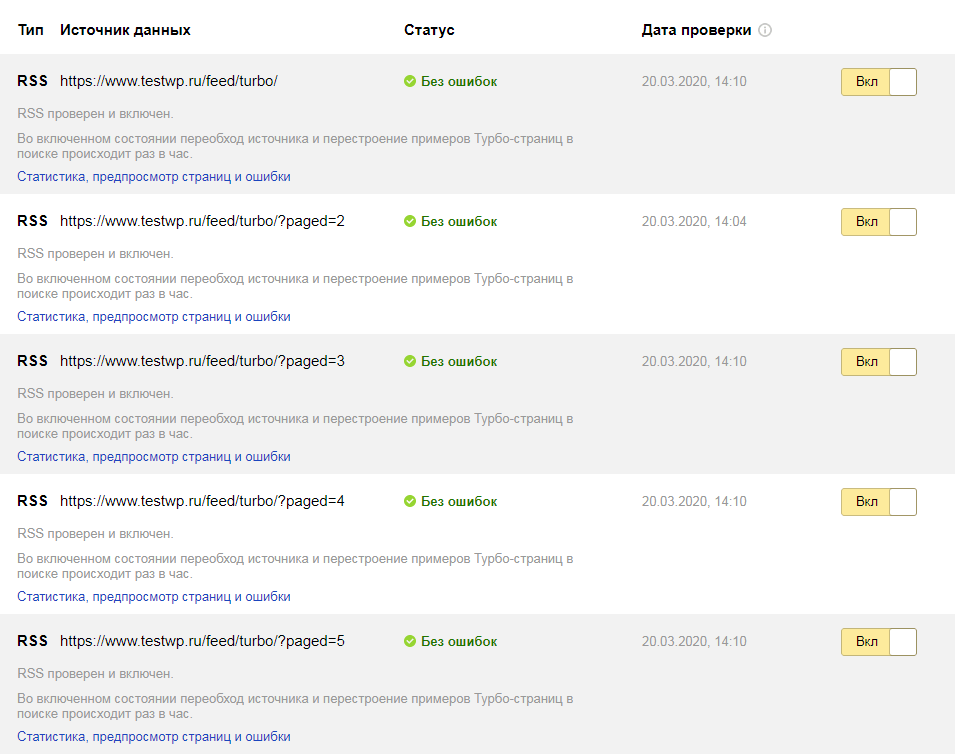Image resolution: width=955 pixels, height=754 pixels.
Task: Open statistics link under ?paged=3 row
Action: point(153,457)
